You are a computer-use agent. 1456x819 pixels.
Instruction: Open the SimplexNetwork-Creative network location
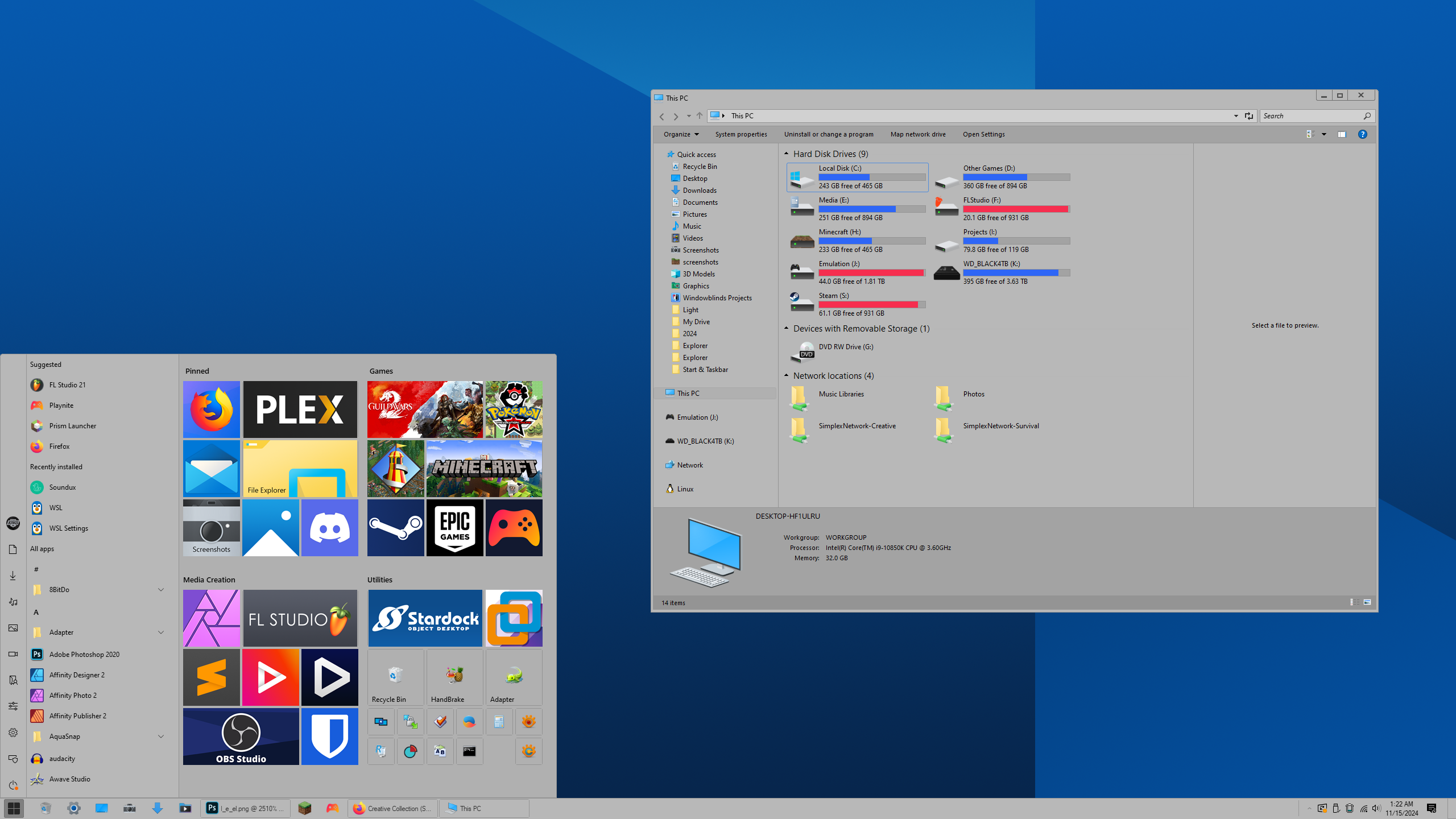click(x=843, y=430)
